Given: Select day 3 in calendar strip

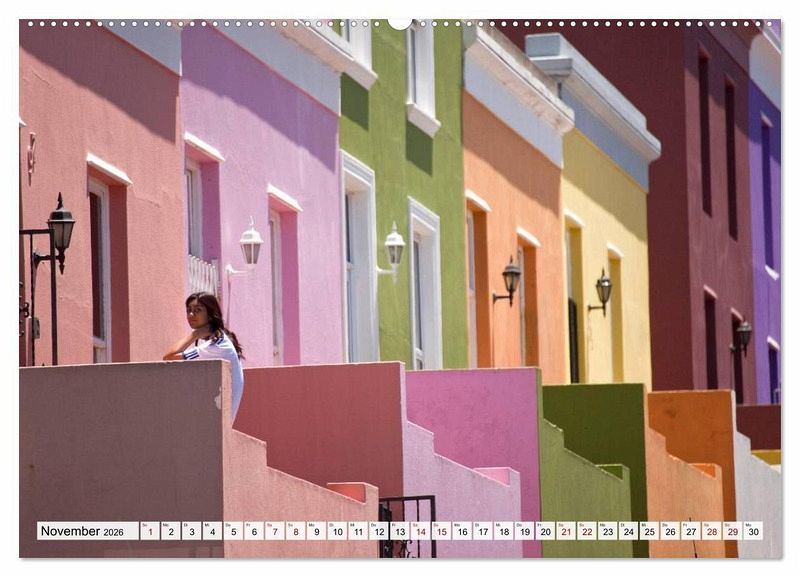Looking at the screenshot, I should [192, 531].
